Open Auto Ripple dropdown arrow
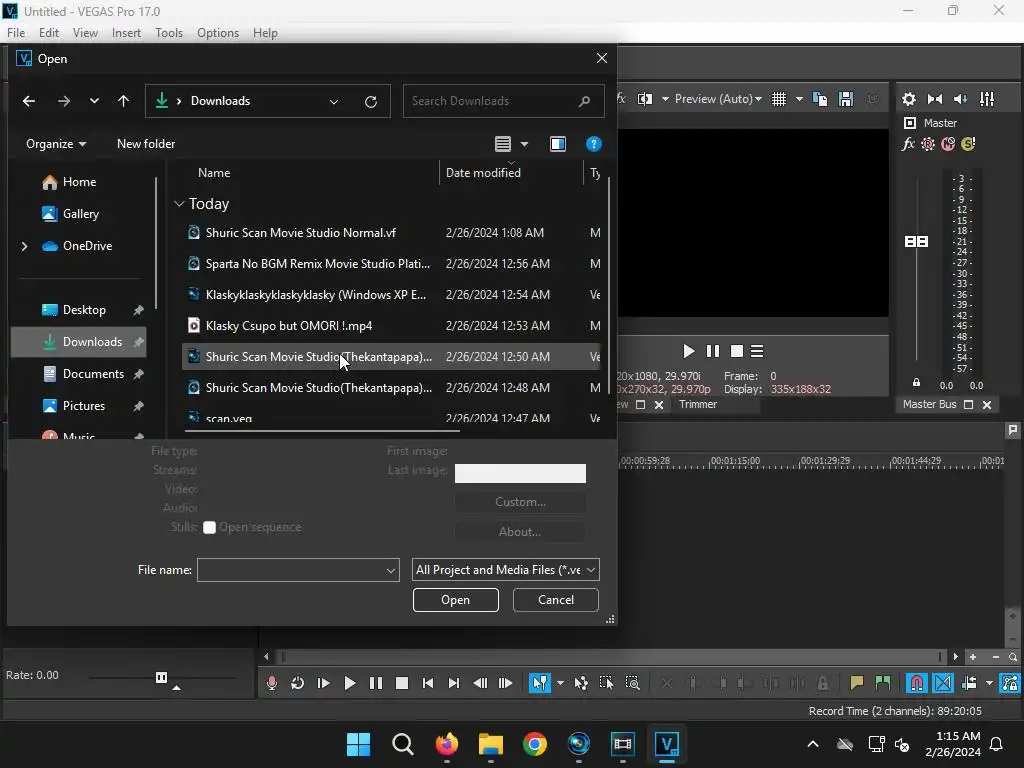 coord(989,683)
